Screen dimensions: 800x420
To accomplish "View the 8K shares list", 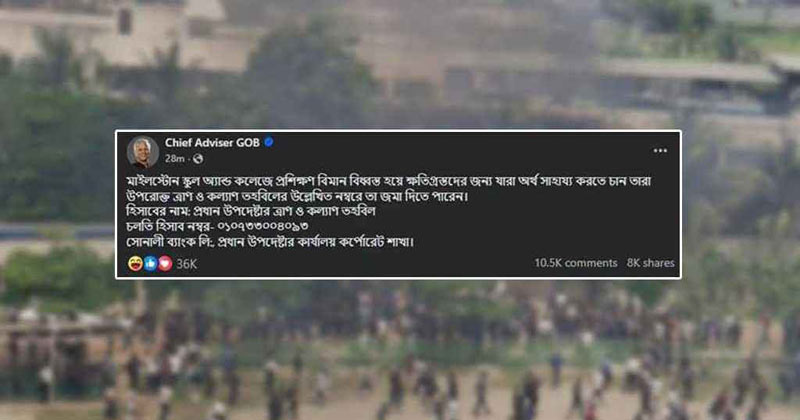I will click(x=651, y=263).
